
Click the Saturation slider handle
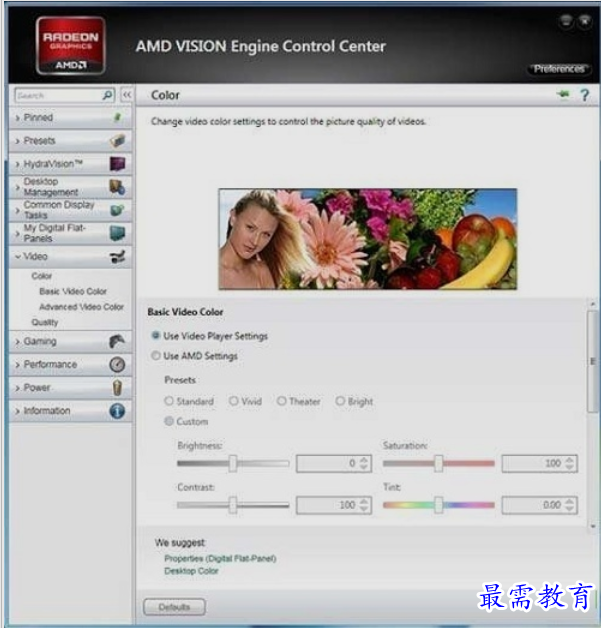point(438,463)
